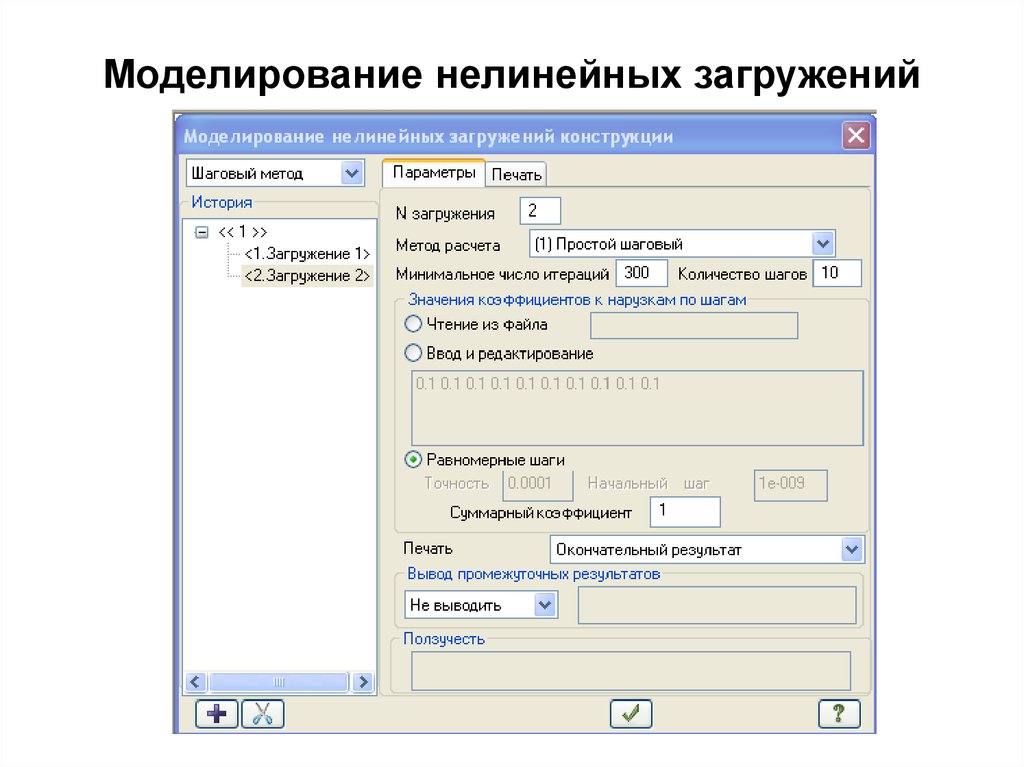Select the 'Ввод и редактирование' radio button
The image size is (1024, 767).
[x=414, y=353]
